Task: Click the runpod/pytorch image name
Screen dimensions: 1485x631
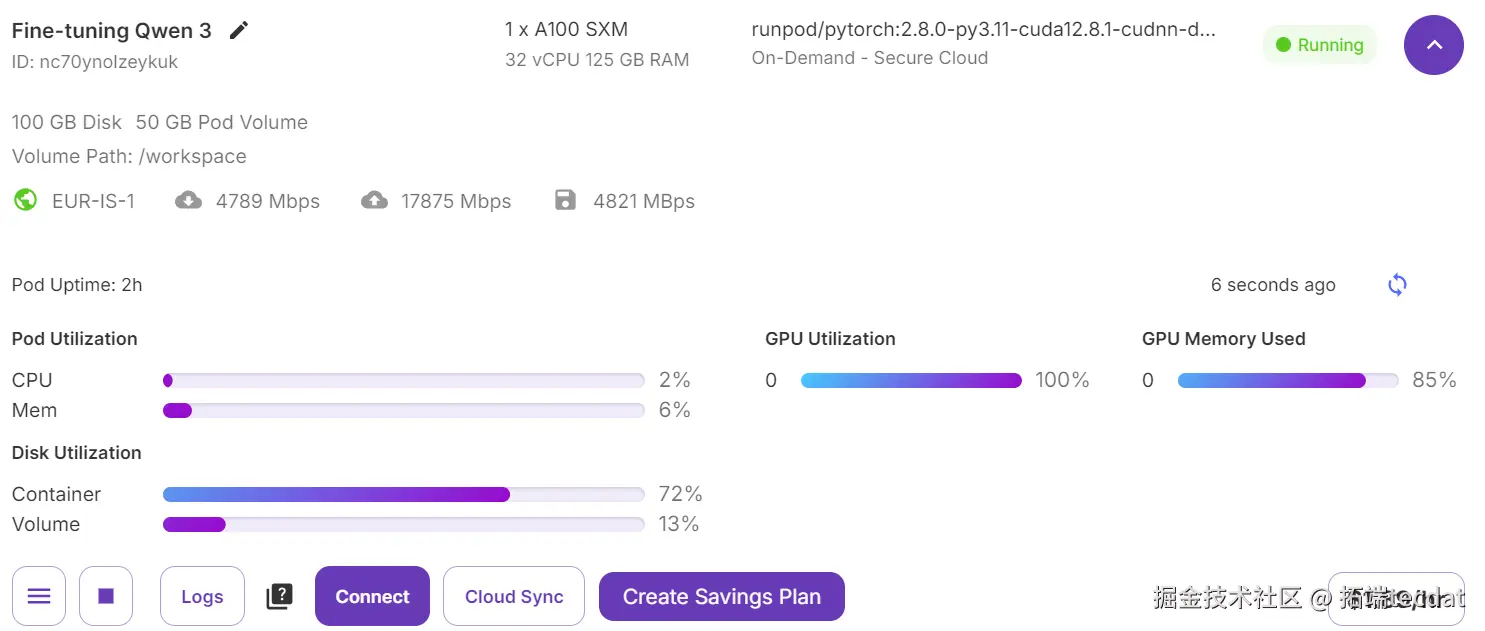Action: tap(983, 29)
